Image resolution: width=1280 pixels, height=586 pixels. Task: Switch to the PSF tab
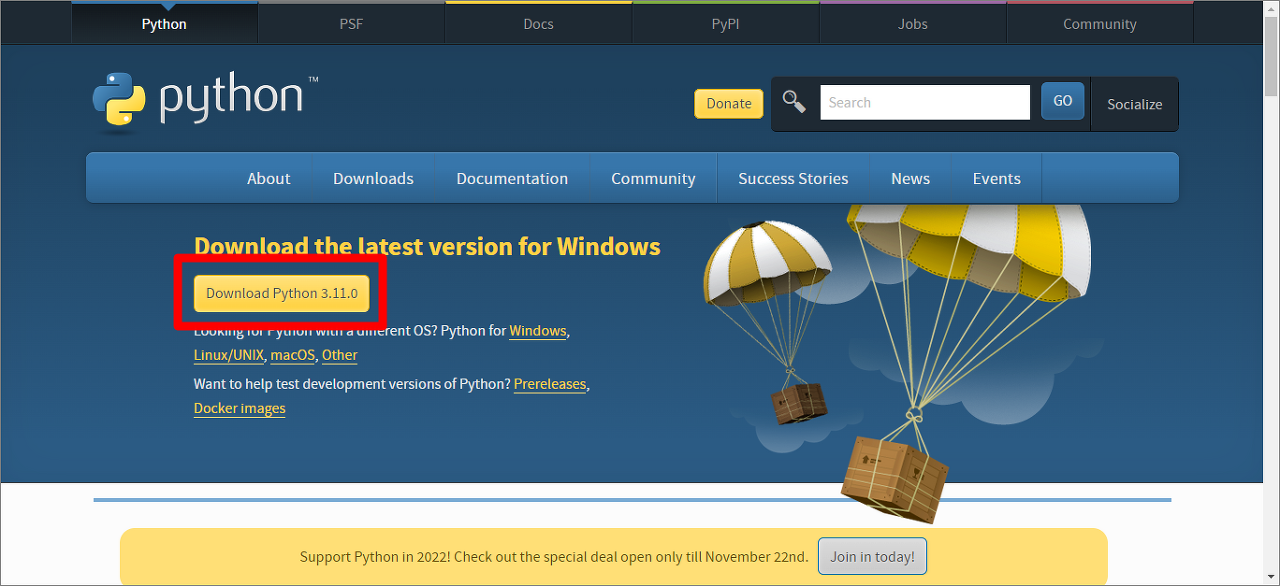[x=351, y=23]
